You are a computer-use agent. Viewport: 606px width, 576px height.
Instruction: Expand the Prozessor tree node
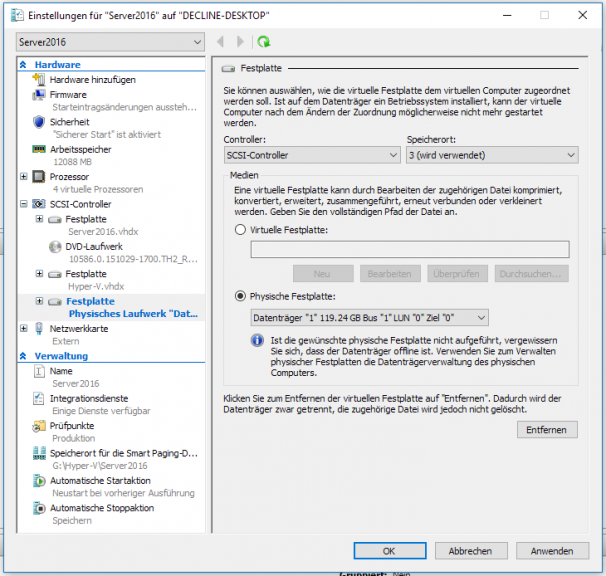pos(24,177)
